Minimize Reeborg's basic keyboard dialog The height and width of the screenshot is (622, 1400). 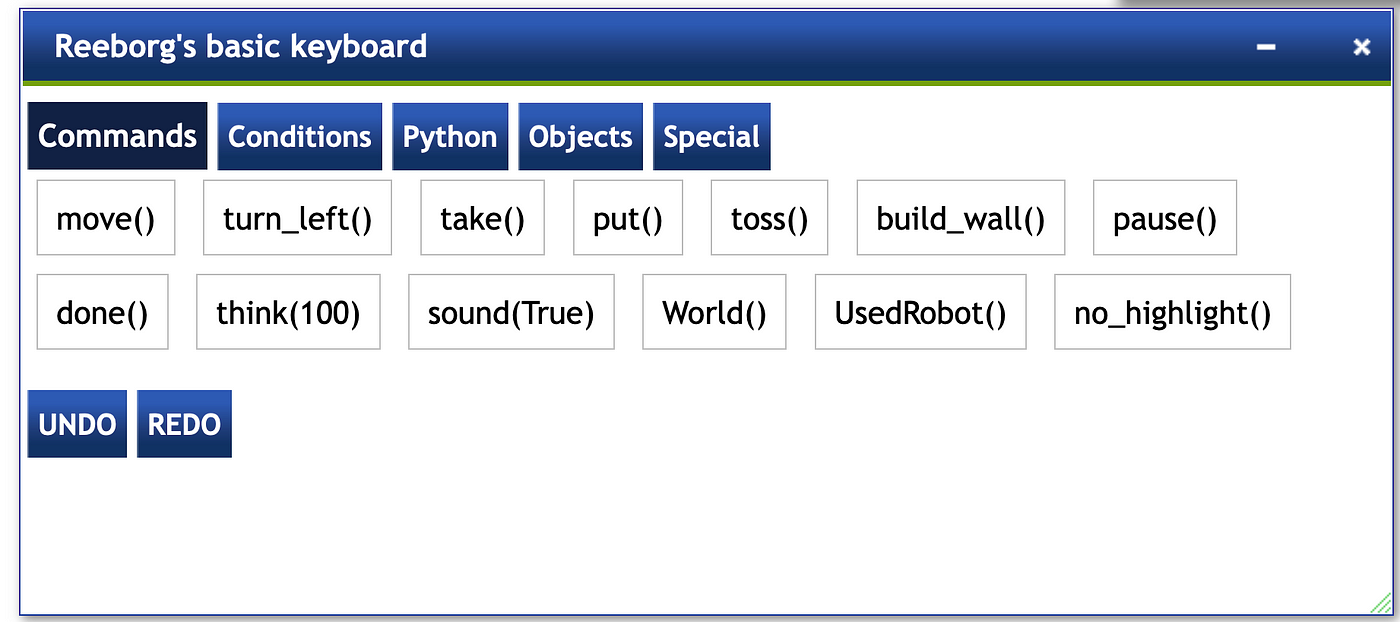1266,47
